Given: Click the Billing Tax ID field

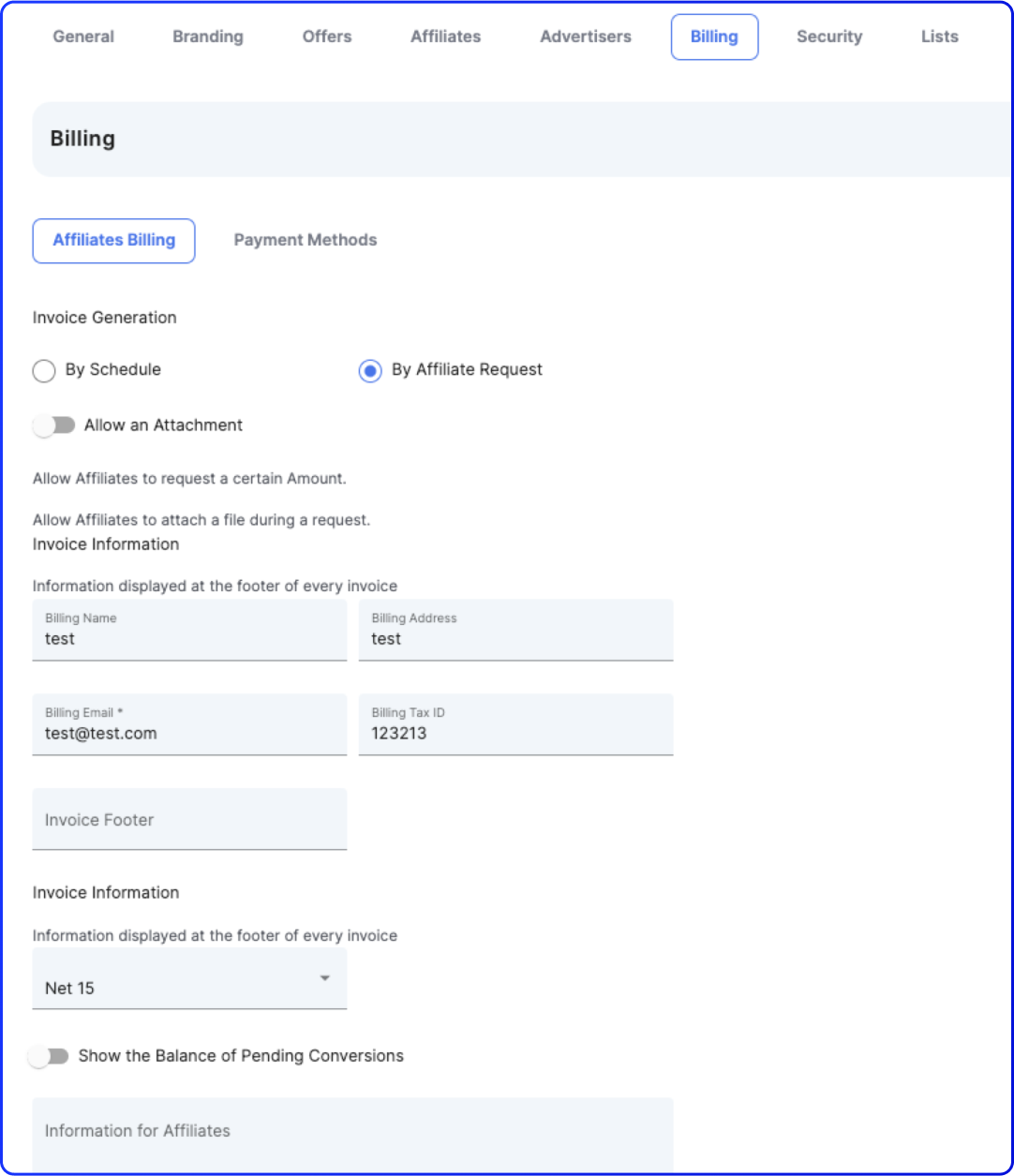Looking at the screenshot, I should point(515,734).
